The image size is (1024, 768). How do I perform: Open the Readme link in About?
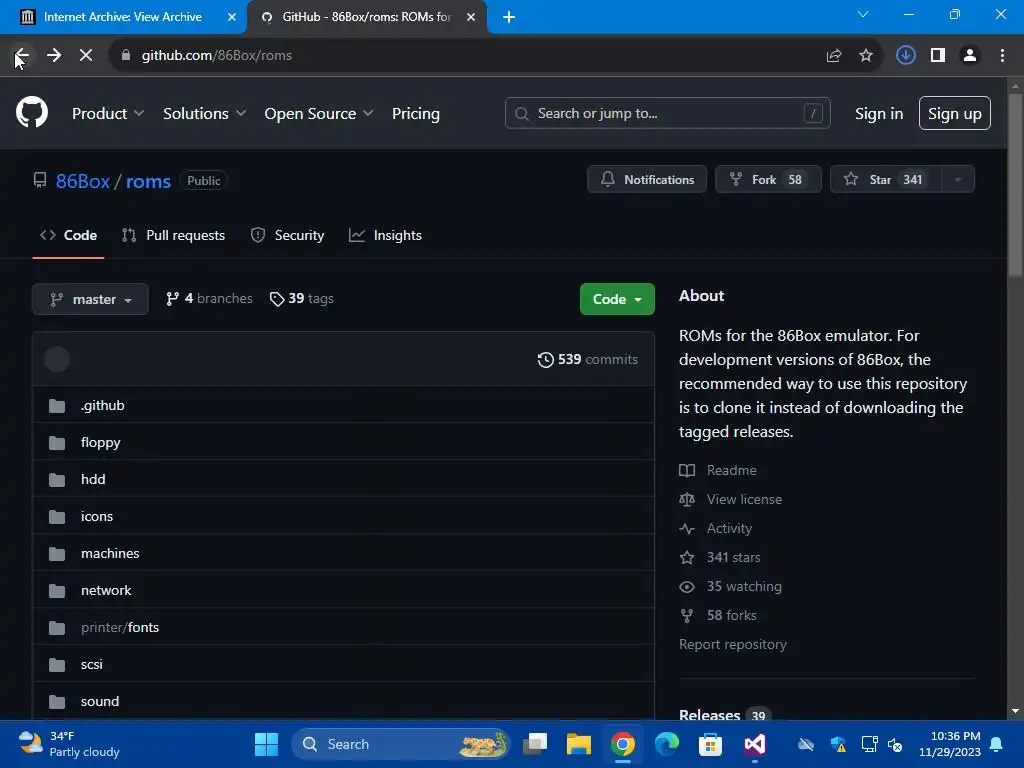[x=731, y=470]
